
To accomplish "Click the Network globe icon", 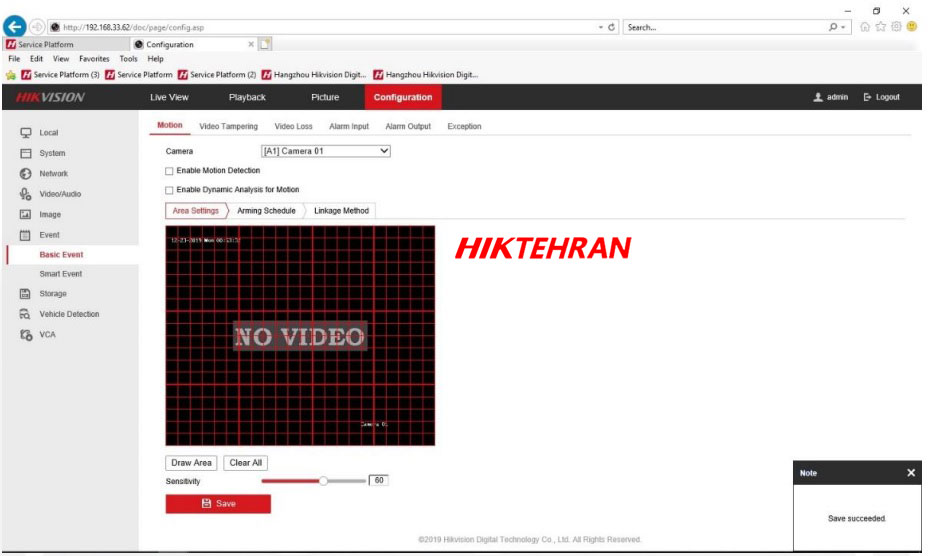I will coord(26,174).
